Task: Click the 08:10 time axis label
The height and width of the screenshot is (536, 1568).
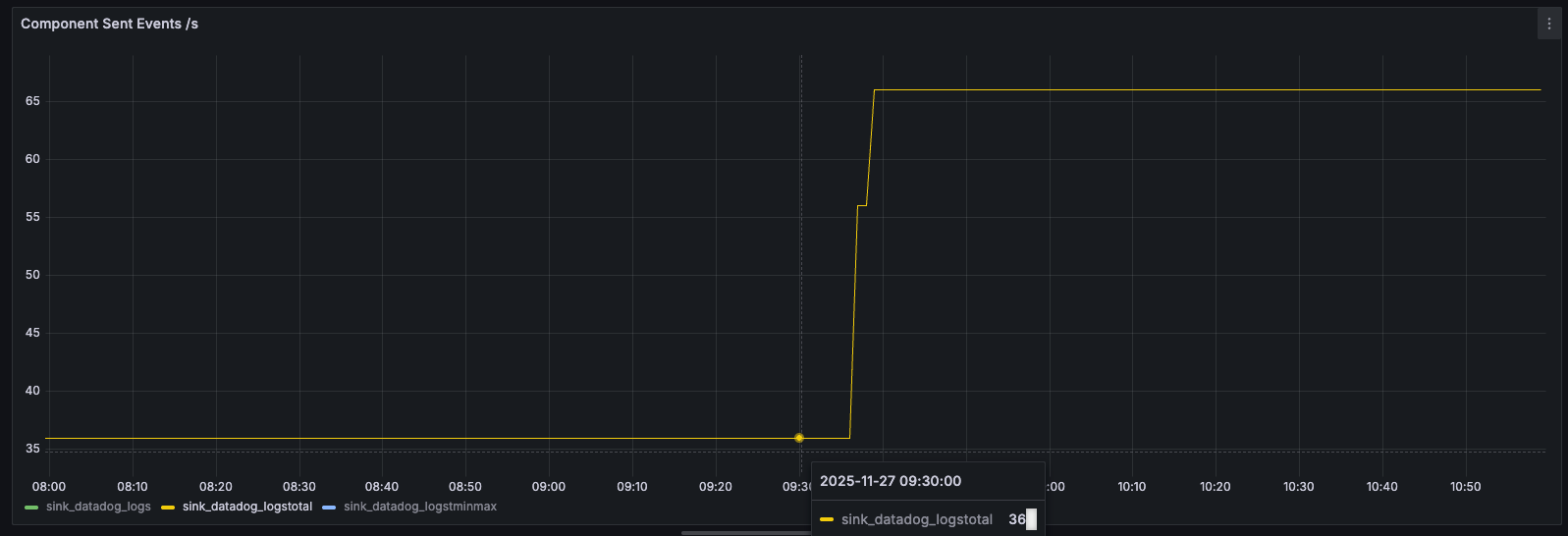Action: 133,487
